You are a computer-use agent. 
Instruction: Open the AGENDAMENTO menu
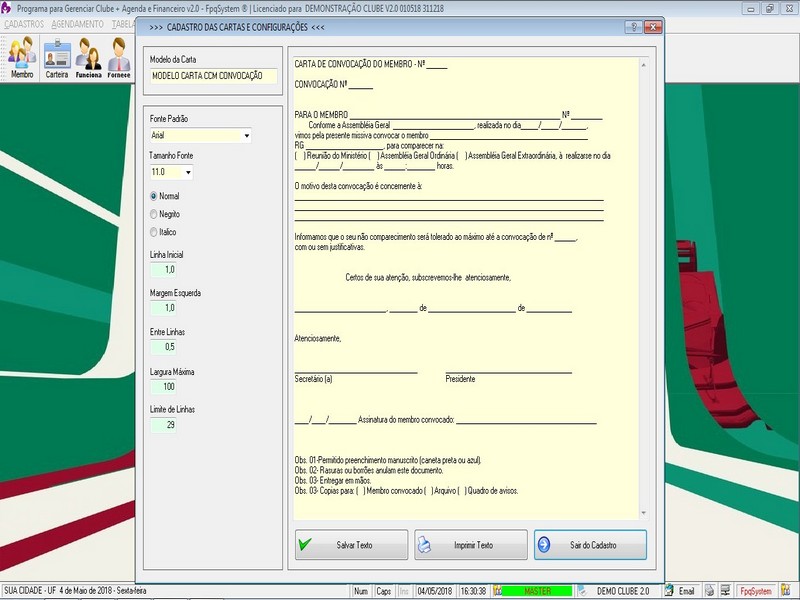pyautogui.click(x=77, y=23)
